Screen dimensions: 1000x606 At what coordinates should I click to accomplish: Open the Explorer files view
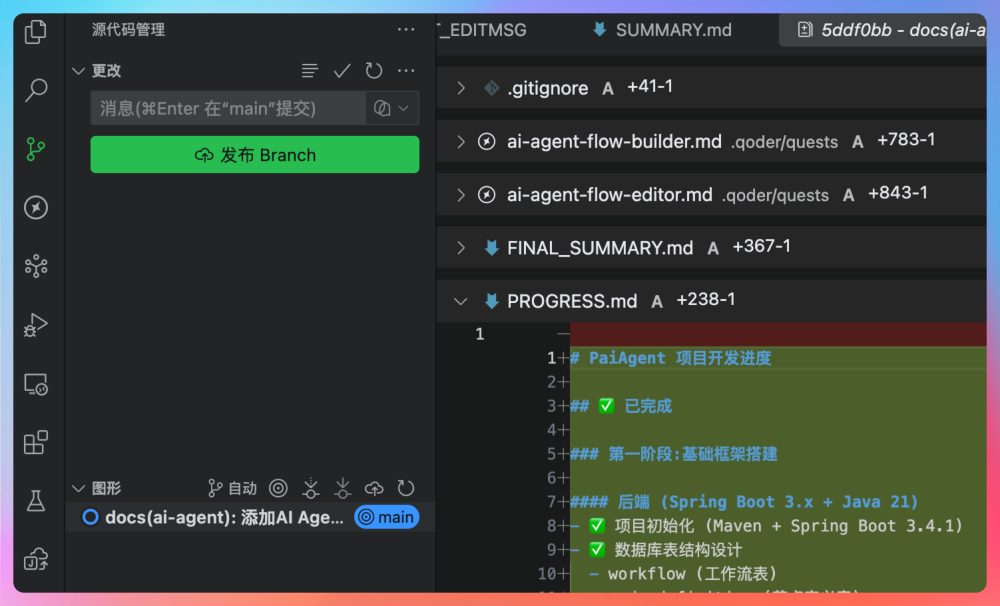36,32
